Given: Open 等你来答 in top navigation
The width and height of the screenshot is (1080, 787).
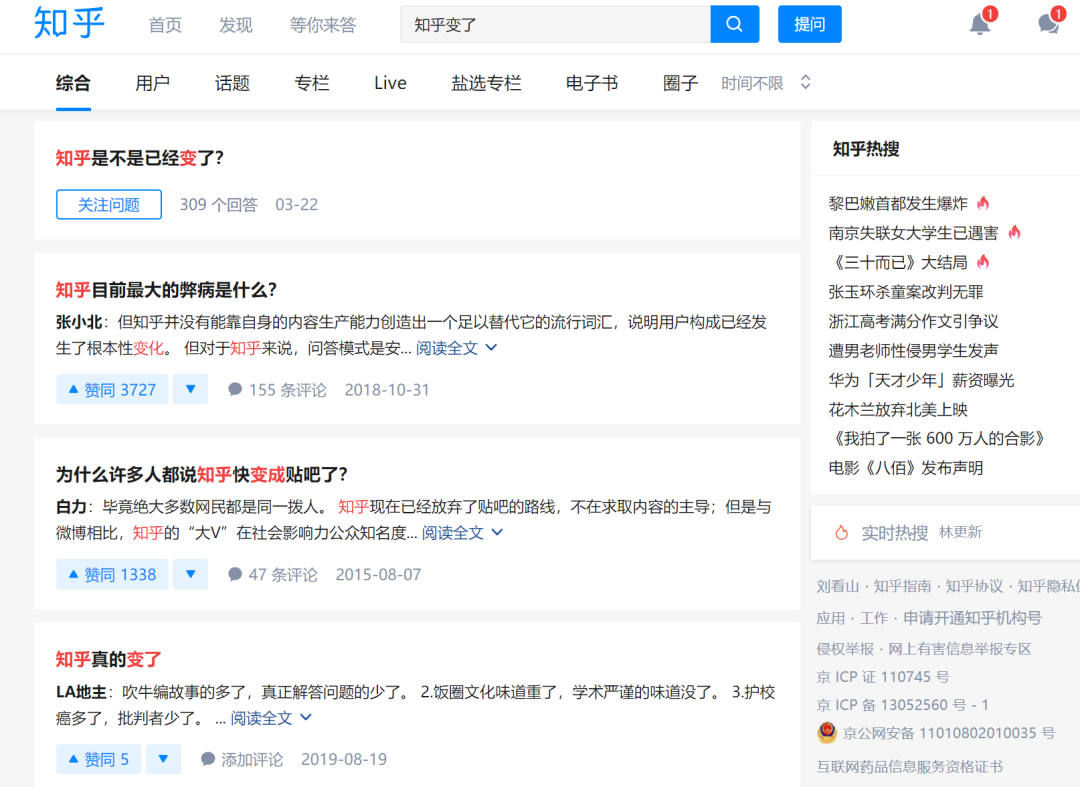Looking at the screenshot, I should point(322,25).
